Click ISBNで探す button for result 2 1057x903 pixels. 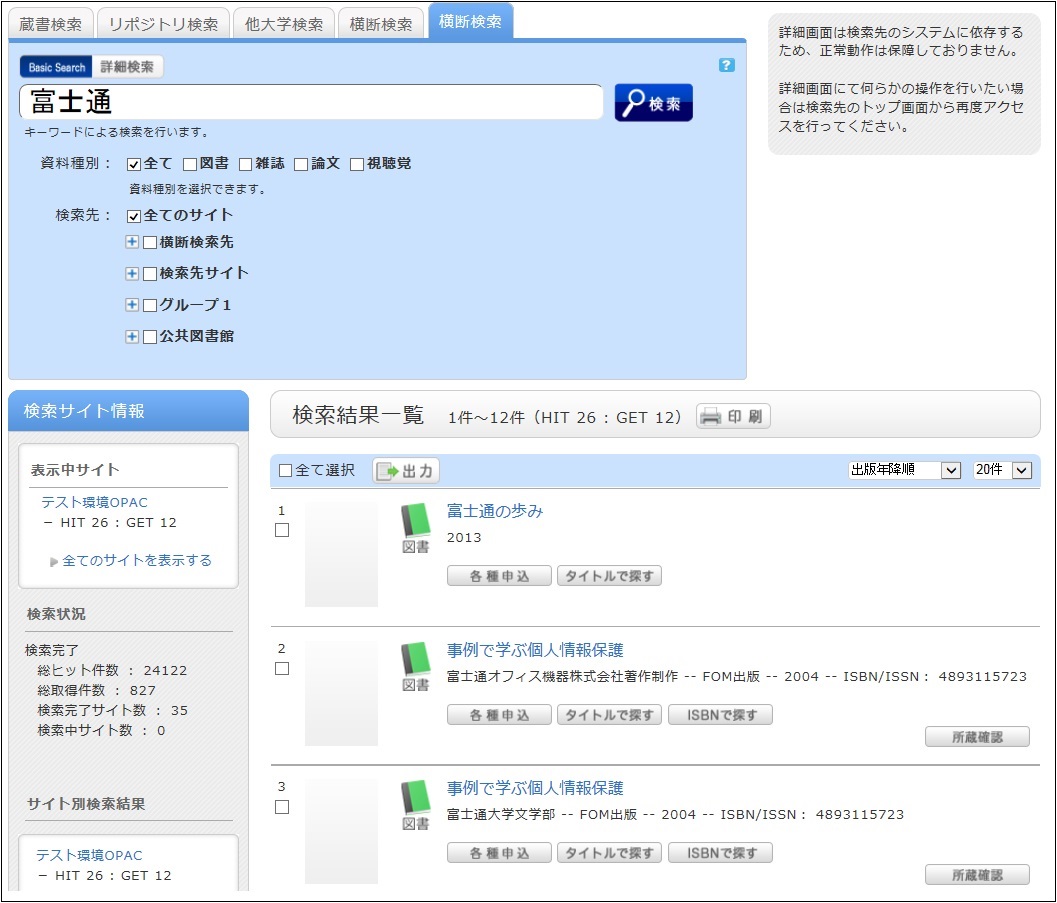(x=720, y=715)
